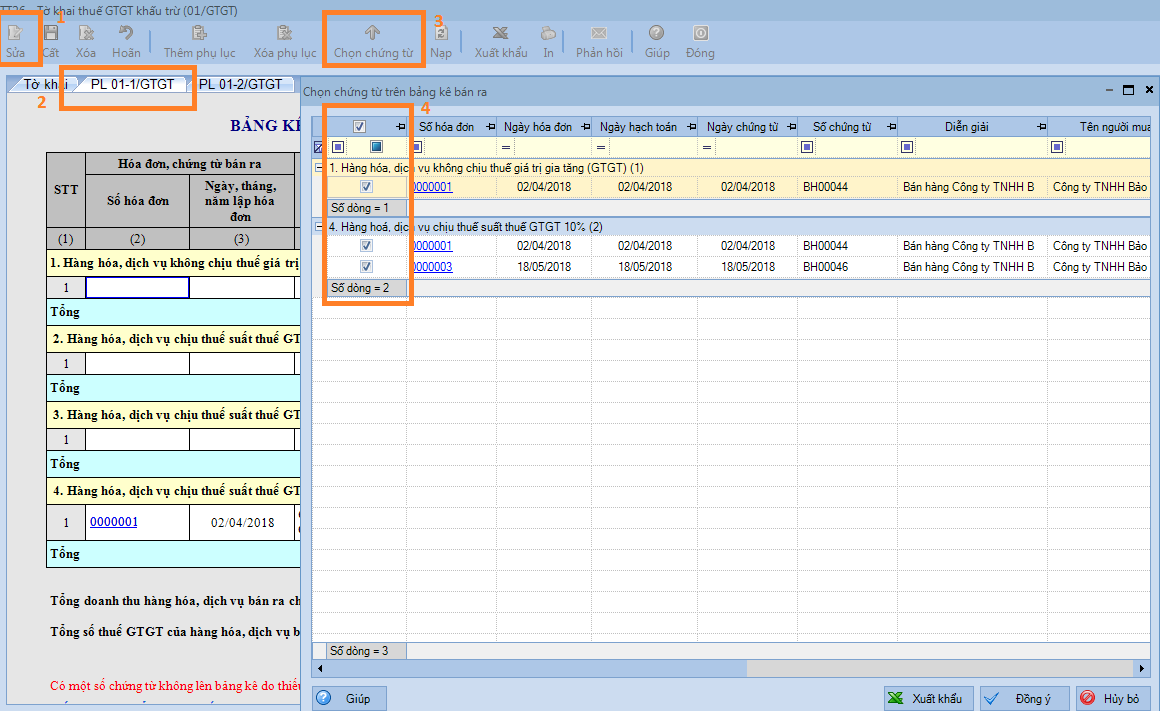Viewport: 1160px width, 711px height.
Task: Click the Giúp button in the dialog footer
Action: [x=349, y=698]
